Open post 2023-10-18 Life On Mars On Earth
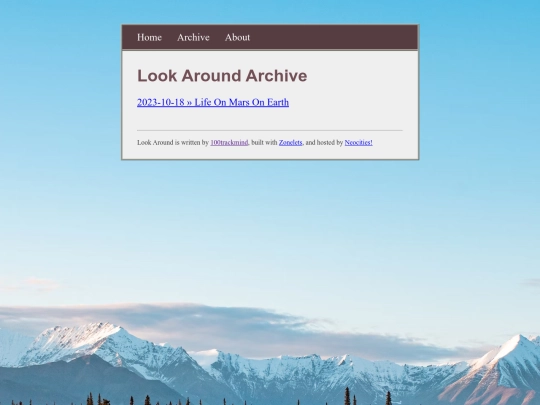Screen dimensions: 540x405 [x=213, y=102]
